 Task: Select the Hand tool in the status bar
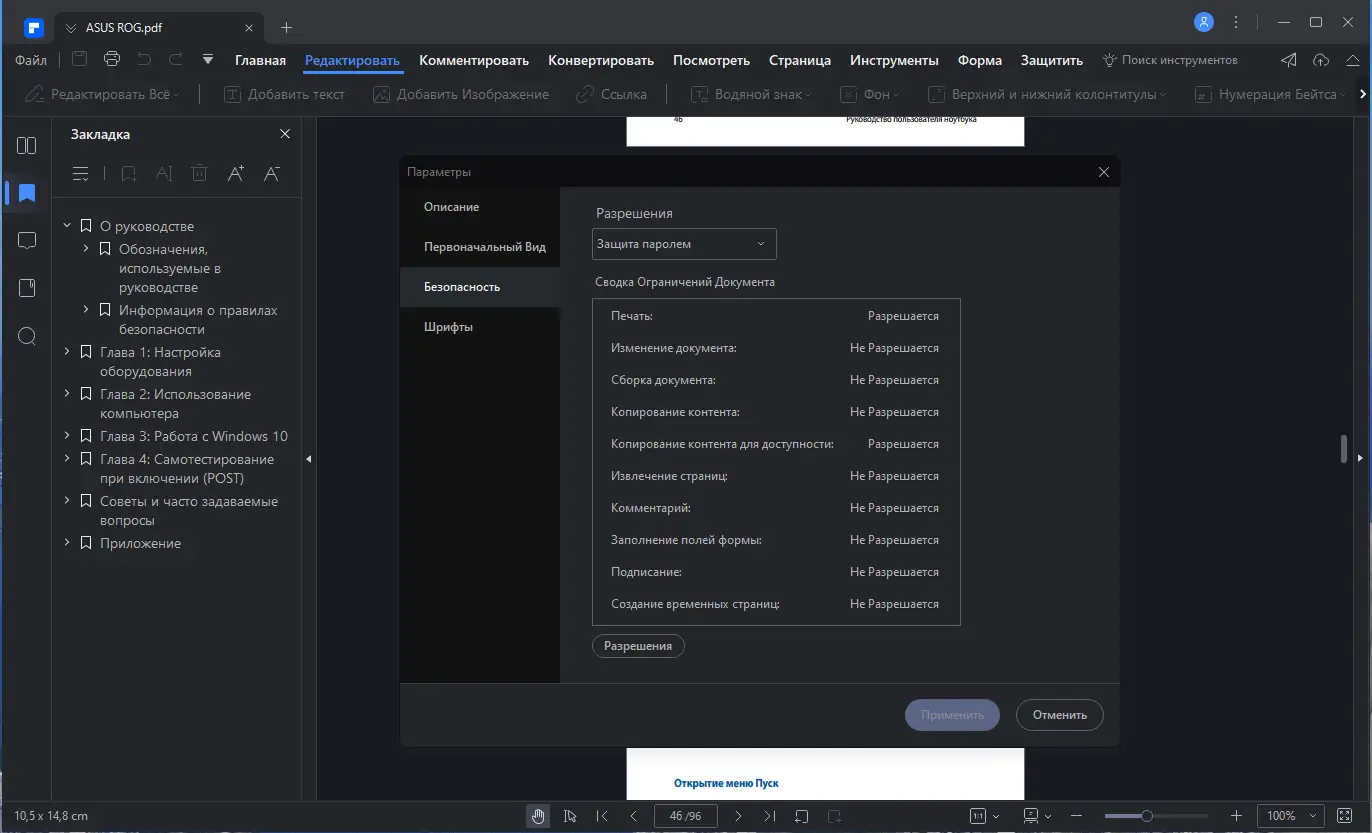point(539,816)
